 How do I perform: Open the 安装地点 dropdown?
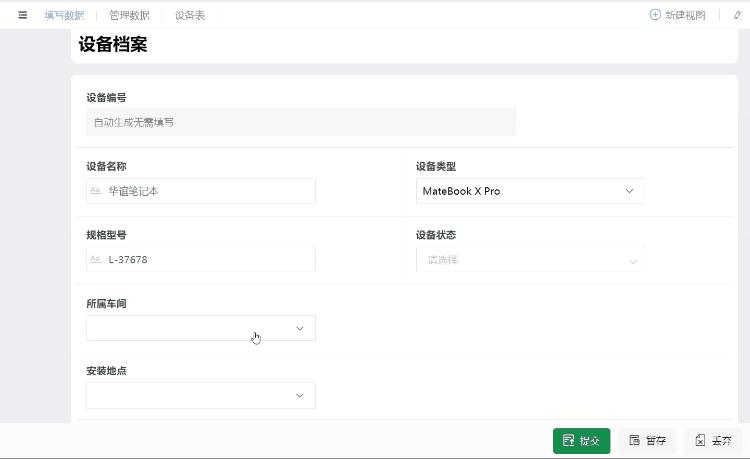200,395
